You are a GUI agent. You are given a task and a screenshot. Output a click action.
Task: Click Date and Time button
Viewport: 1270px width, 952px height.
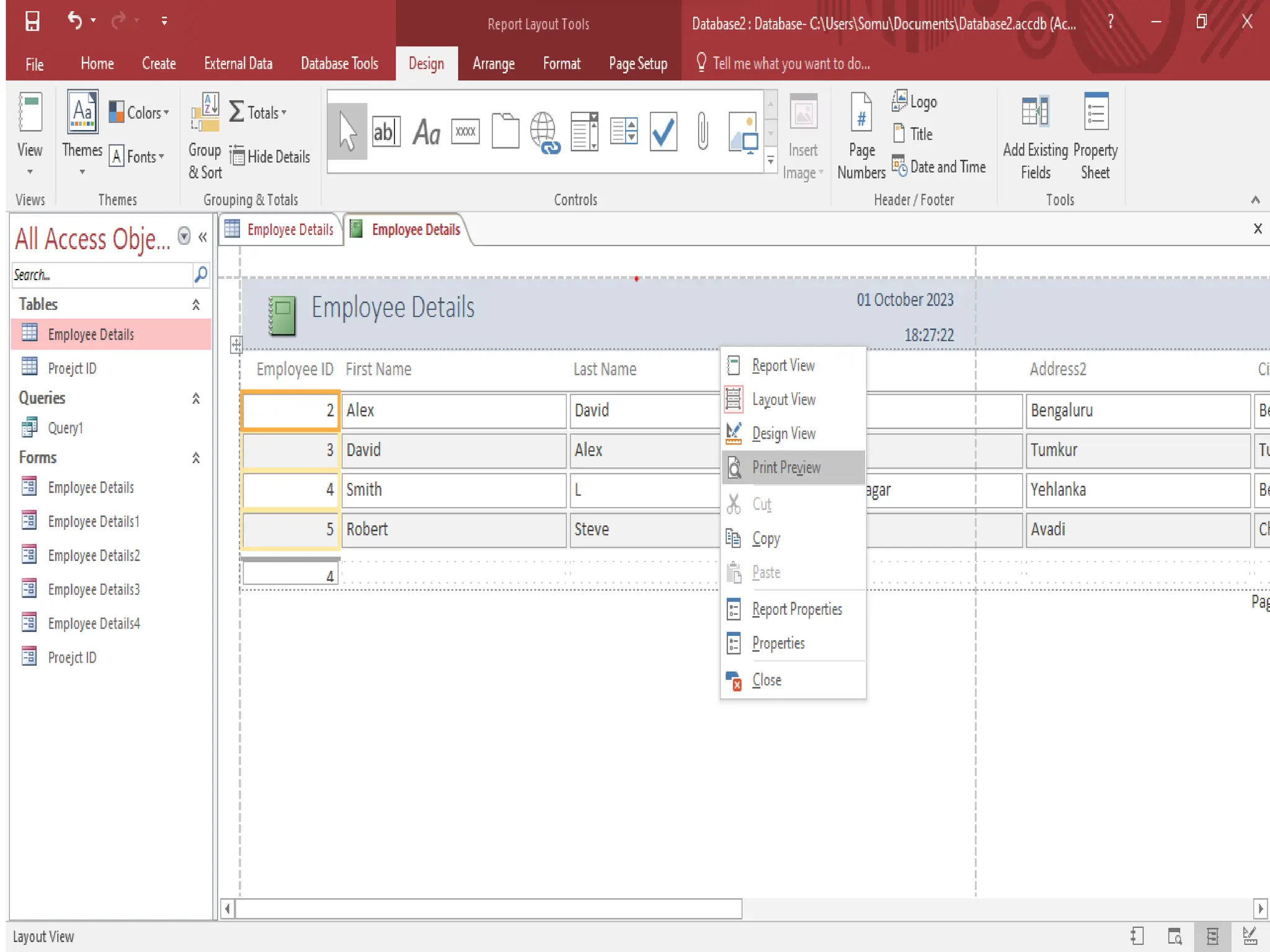pos(939,167)
